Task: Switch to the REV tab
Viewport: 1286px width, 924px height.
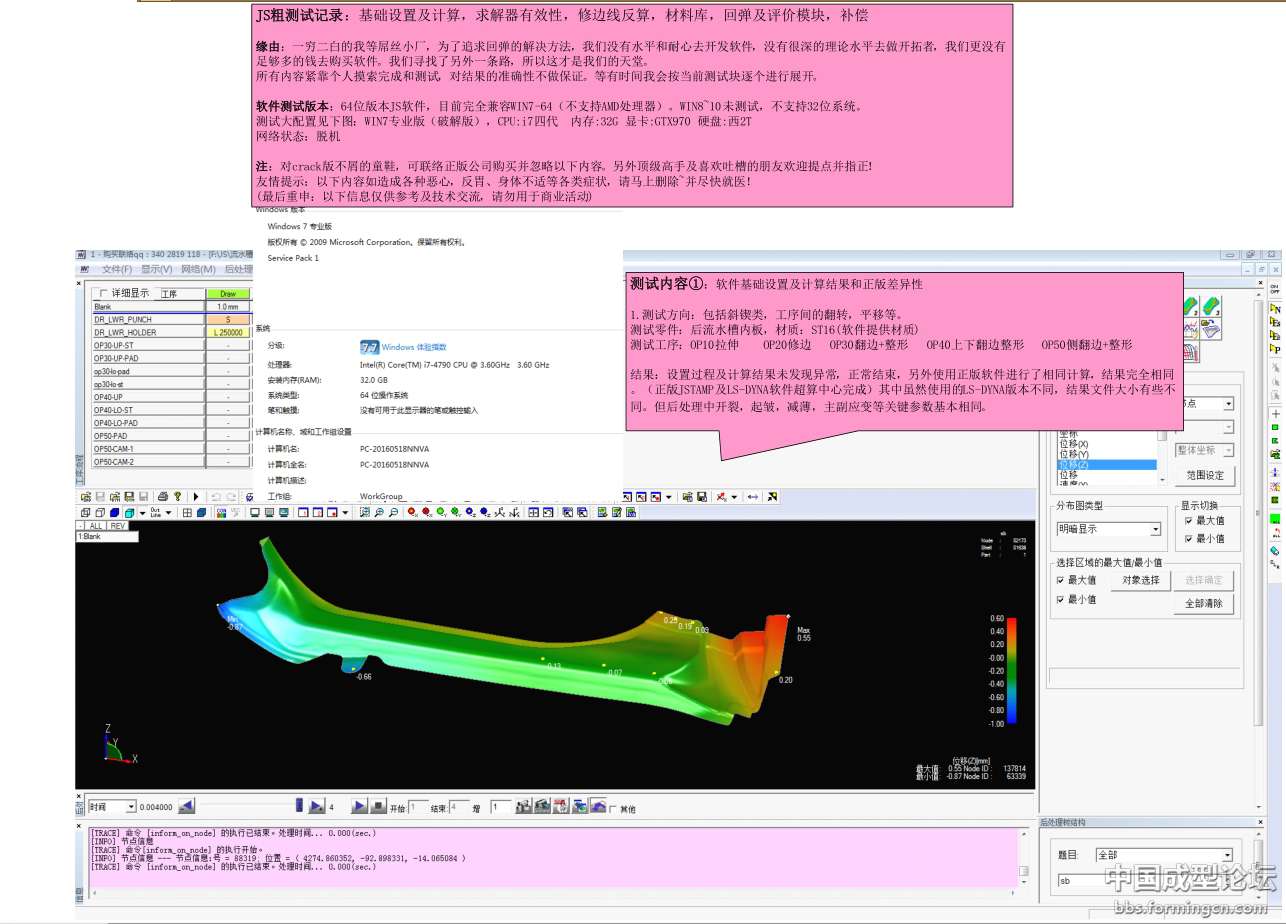Action: (x=118, y=526)
